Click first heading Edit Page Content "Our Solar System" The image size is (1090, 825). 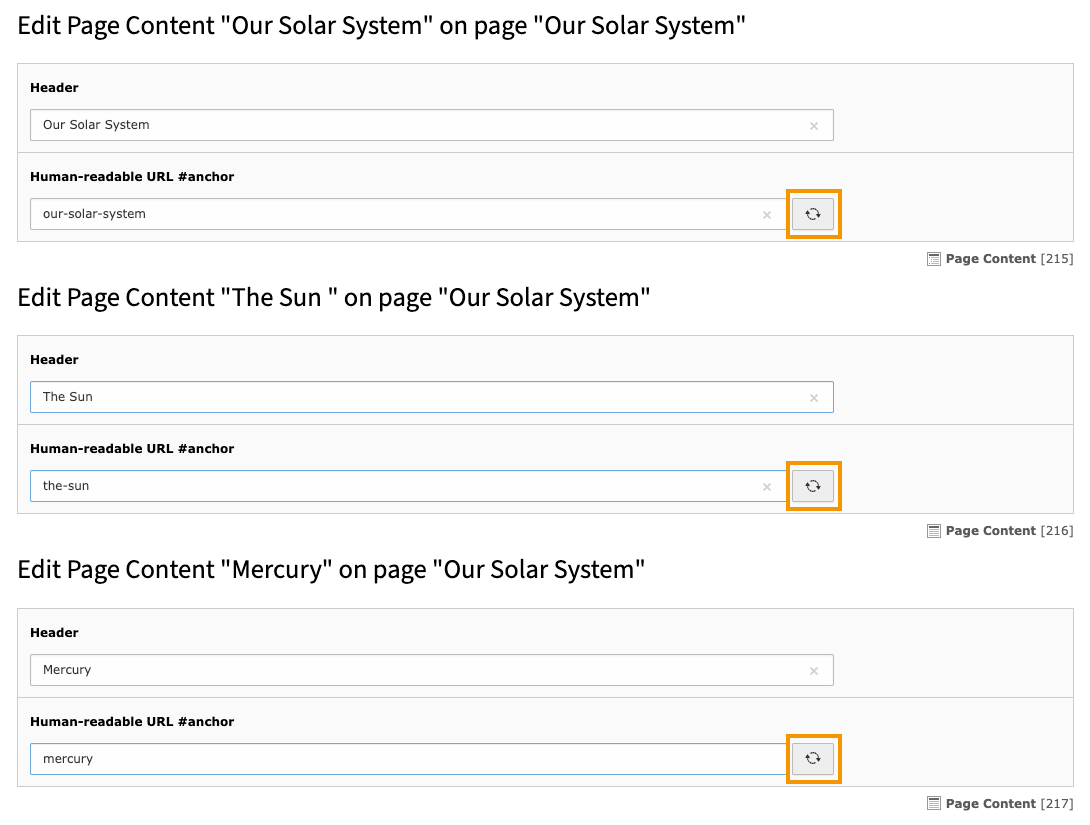click(381, 26)
